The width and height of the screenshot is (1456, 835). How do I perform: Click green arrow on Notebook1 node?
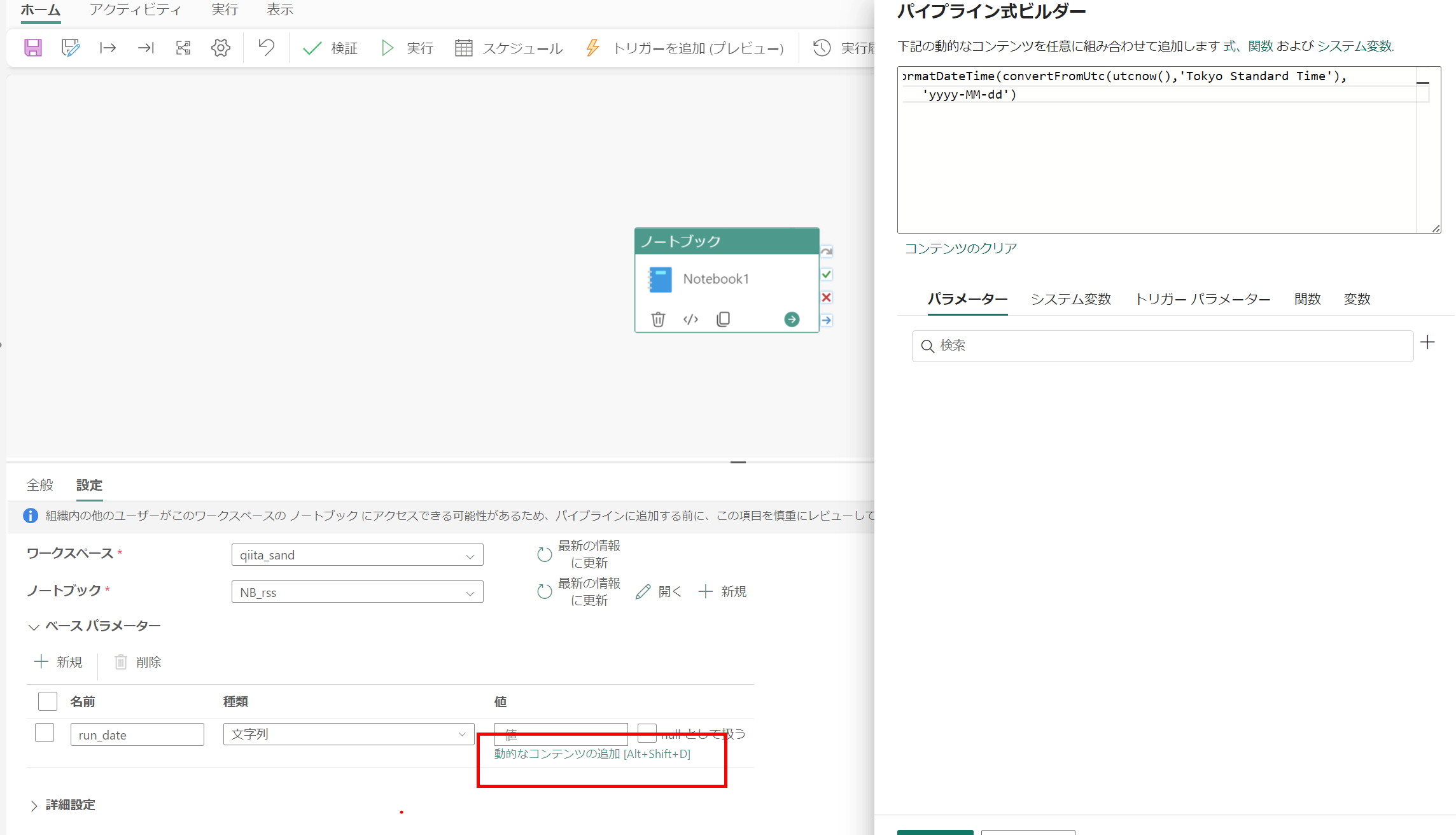(792, 319)
